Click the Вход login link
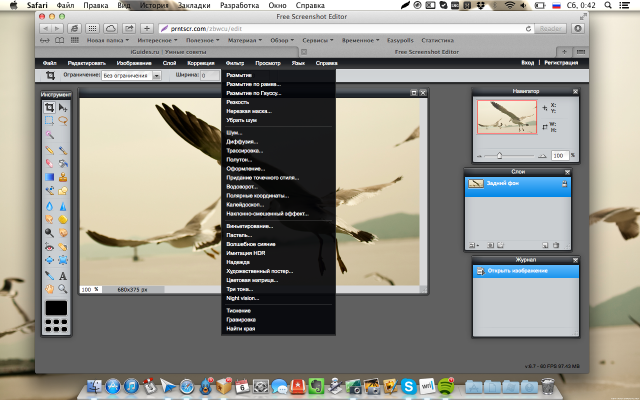This screenshot has height=400, width=640. point(528,63)
